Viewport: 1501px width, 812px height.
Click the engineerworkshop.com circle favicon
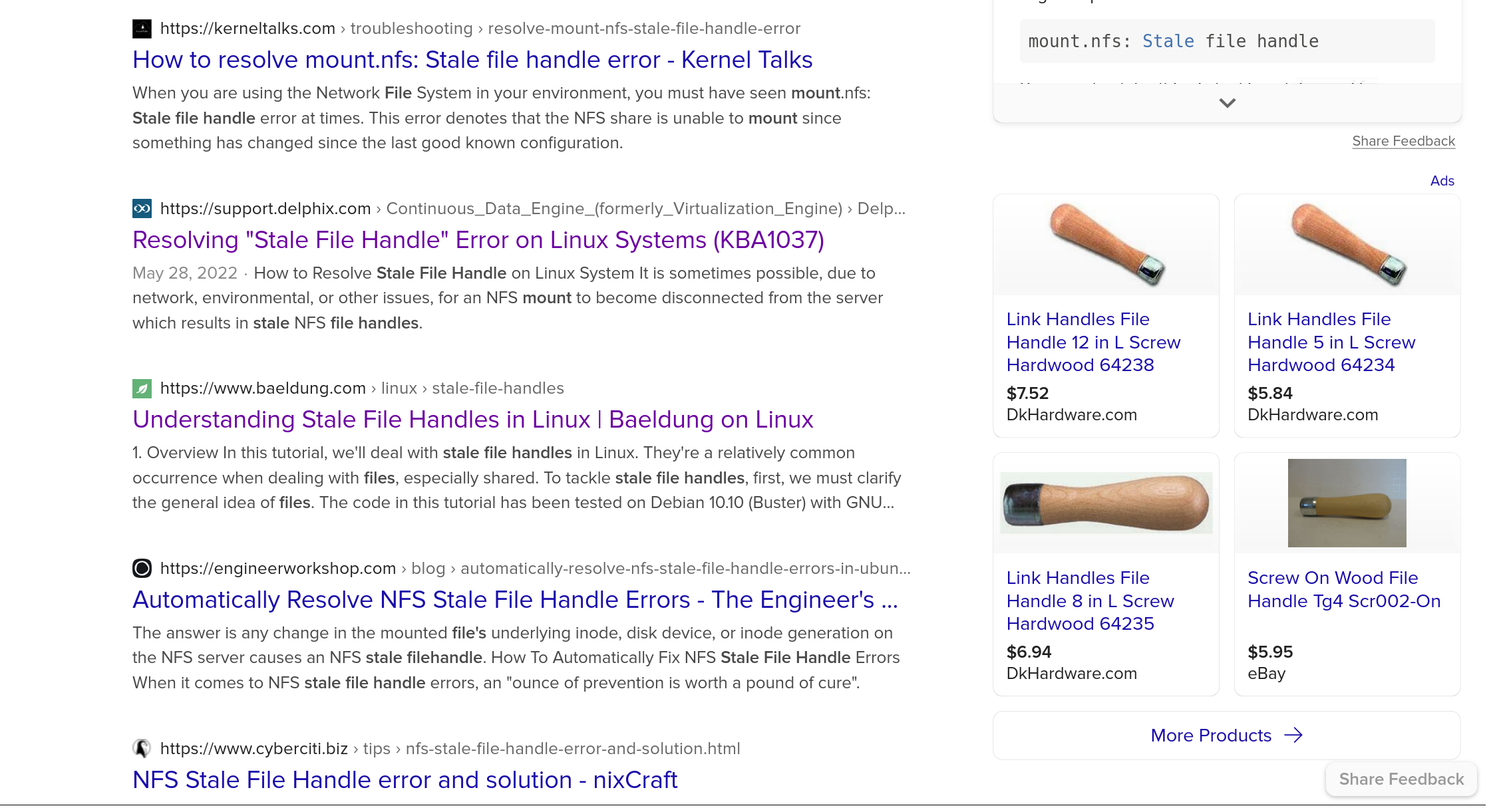[142, 569]
